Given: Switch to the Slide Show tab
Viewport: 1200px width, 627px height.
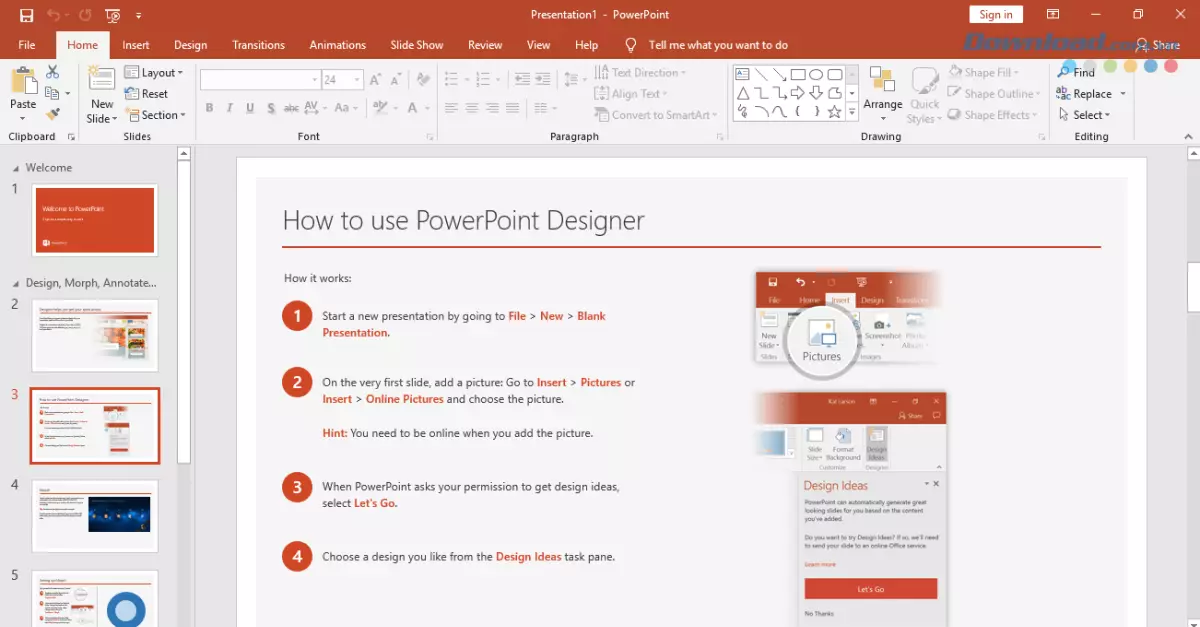Looking at the screenshot, I should pos(416,45).
